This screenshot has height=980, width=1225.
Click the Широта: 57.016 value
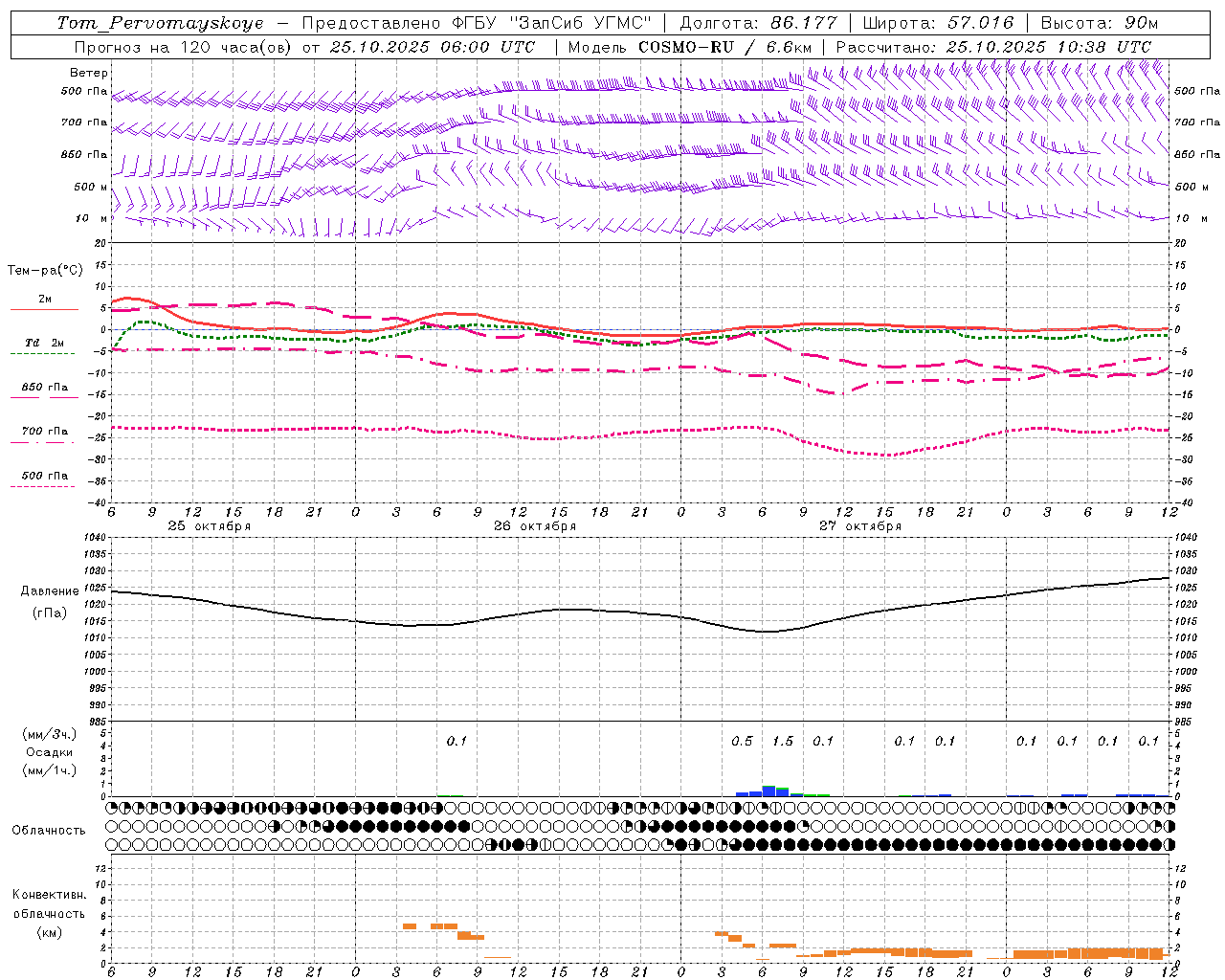click(x=938, y=23)
